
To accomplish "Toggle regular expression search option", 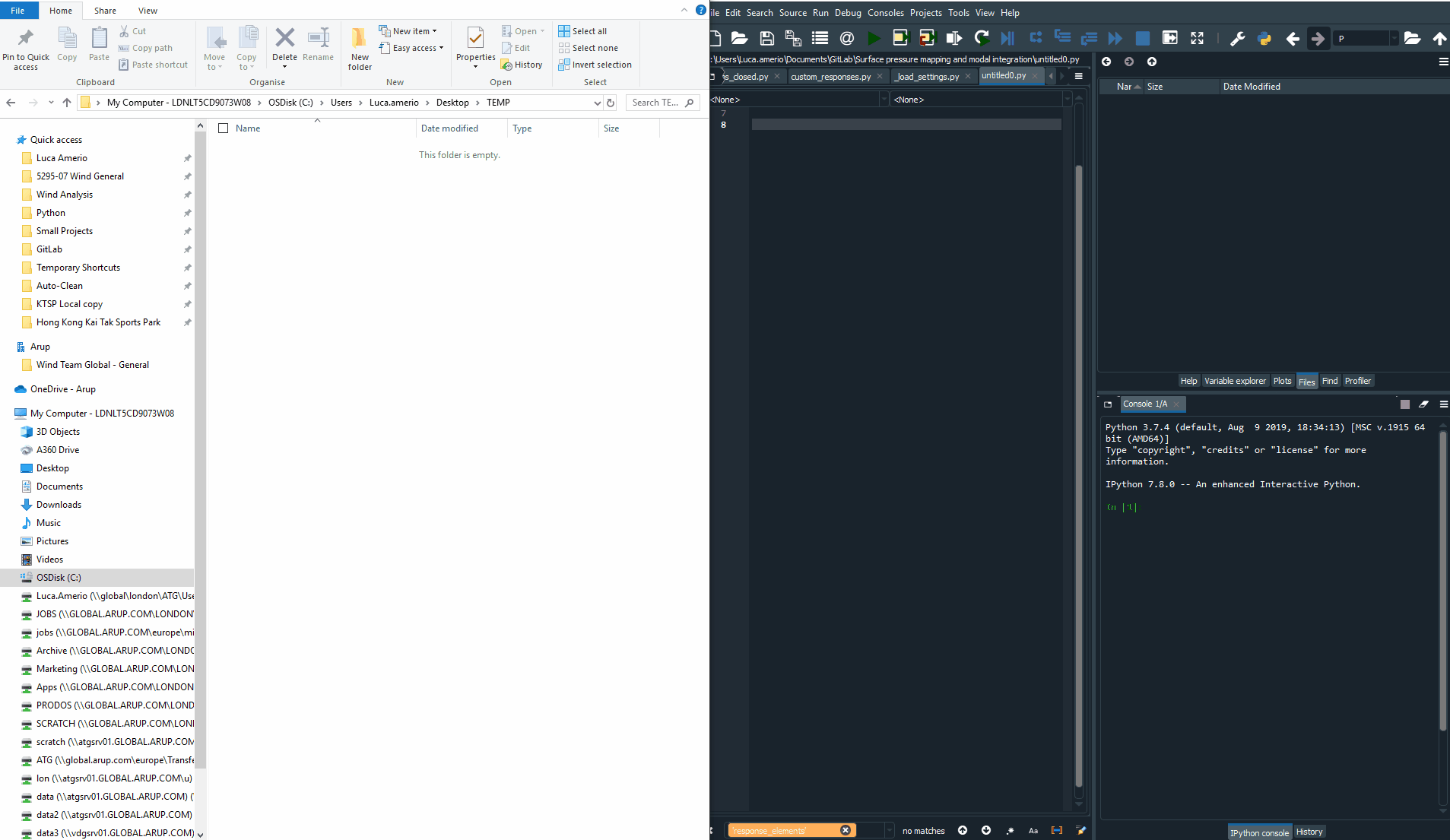I will (x=1010, y=830).
